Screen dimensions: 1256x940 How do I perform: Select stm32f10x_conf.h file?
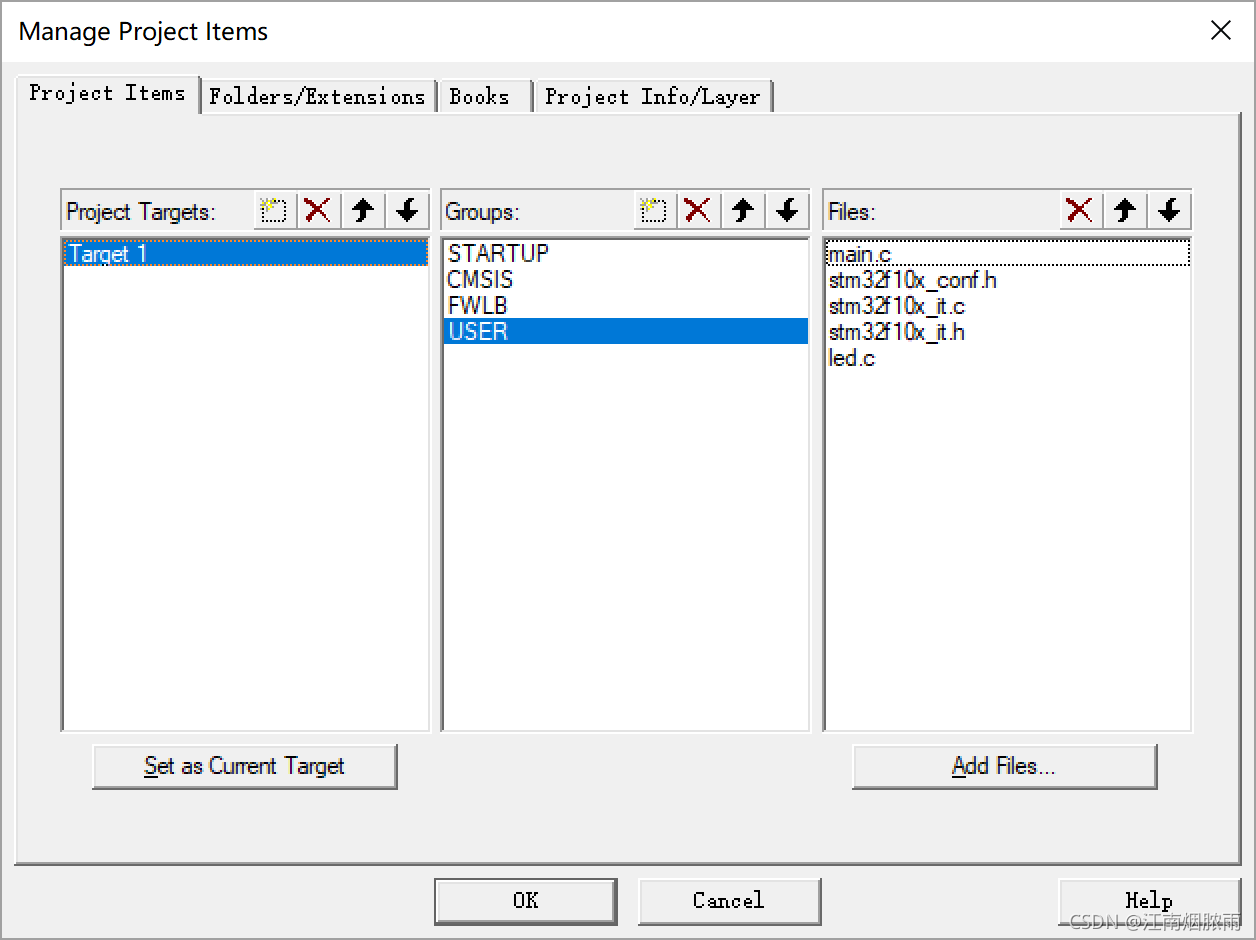[x=1008, y=280]
